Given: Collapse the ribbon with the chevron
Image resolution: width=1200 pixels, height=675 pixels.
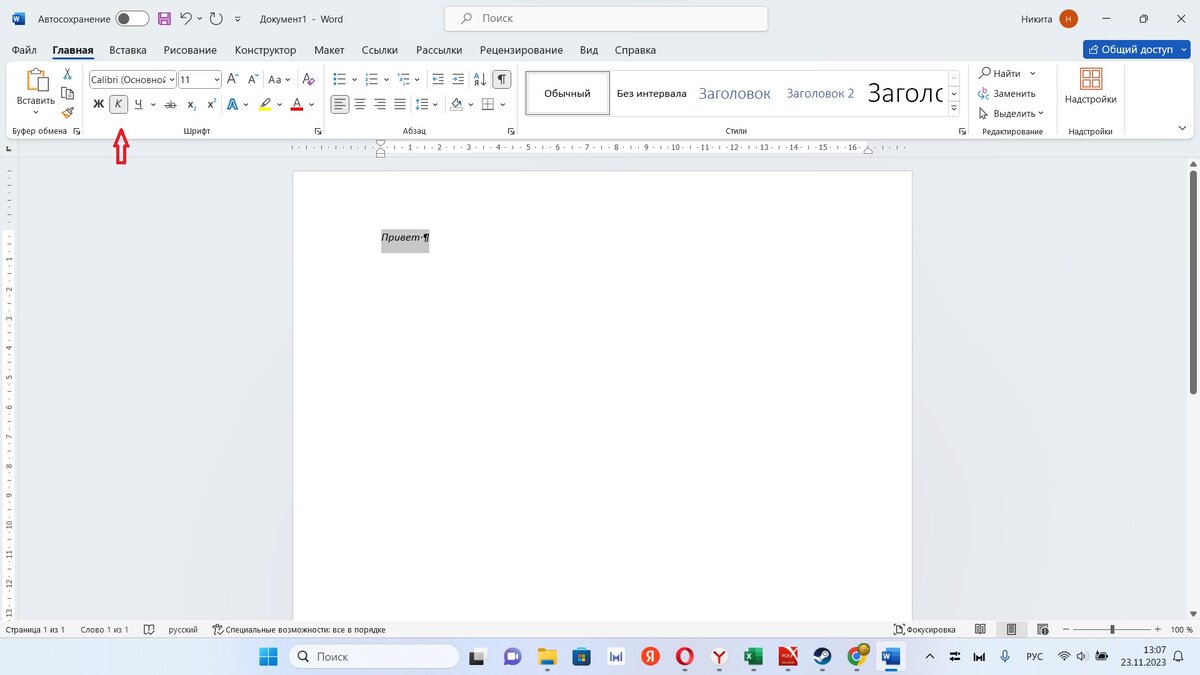Looking at the screenshot, I should tap(1183, 128).
